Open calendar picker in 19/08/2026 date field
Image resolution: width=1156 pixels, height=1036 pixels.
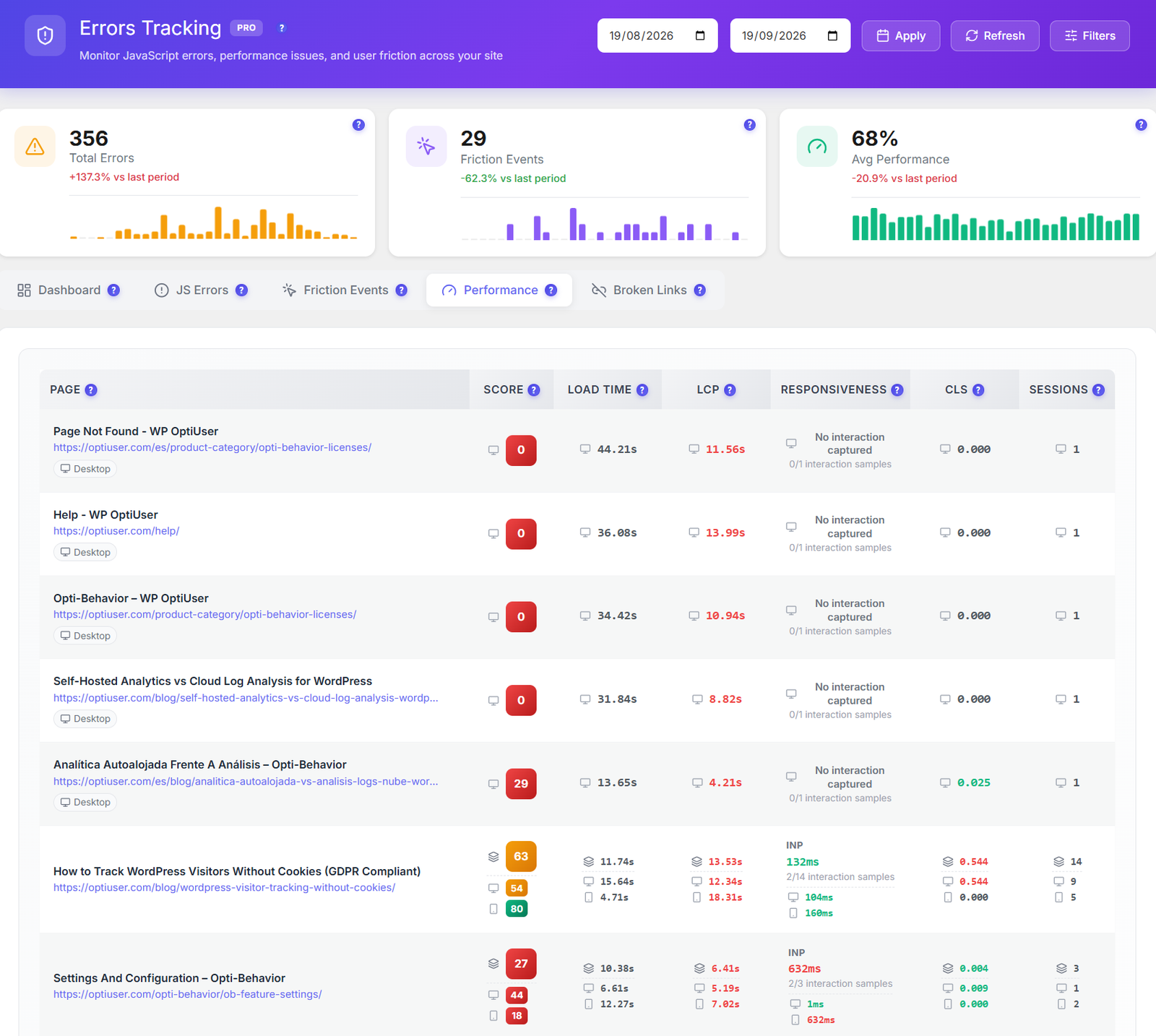click(699, 35)
